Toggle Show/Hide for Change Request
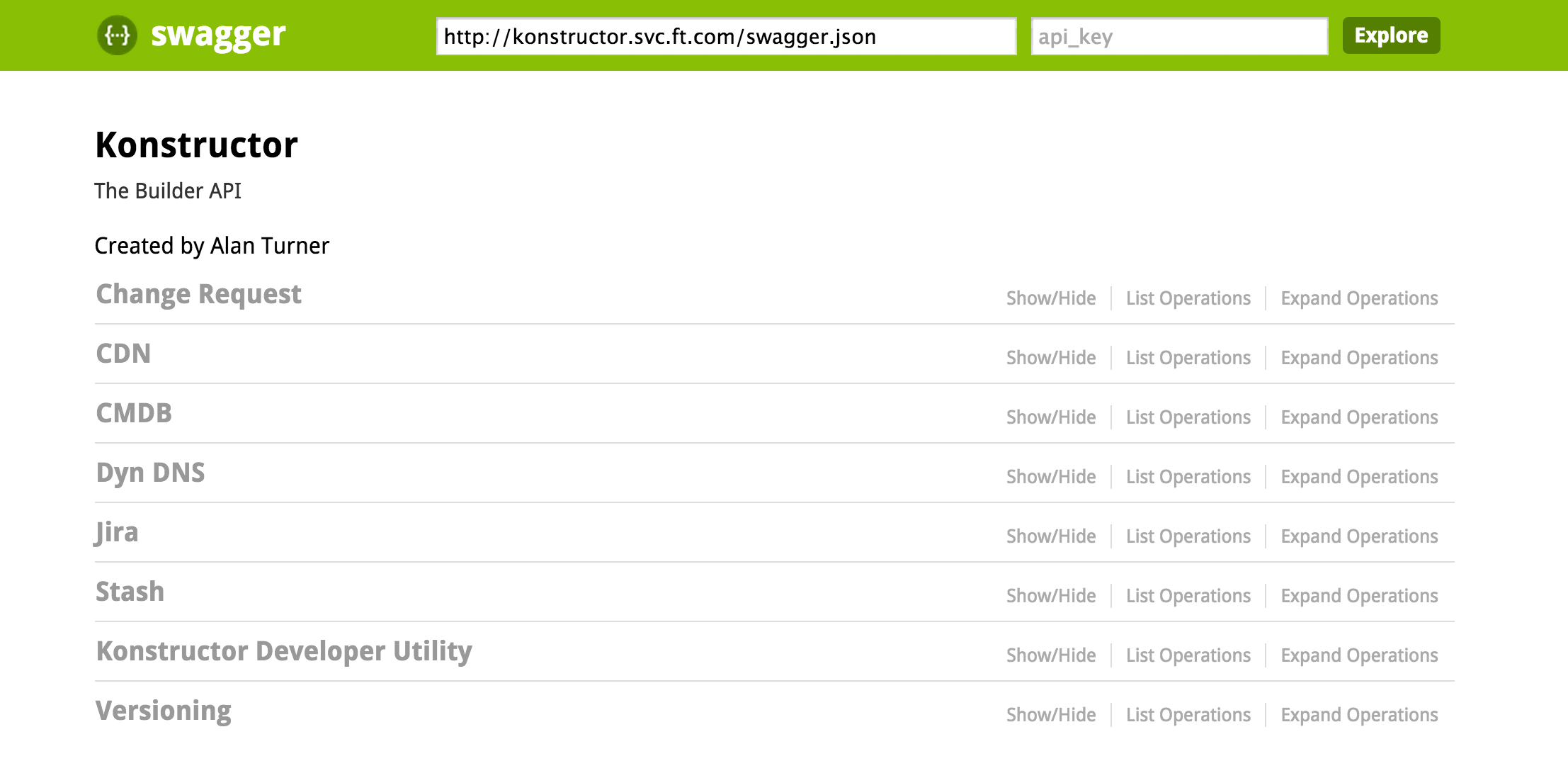 pos(1051,298)
